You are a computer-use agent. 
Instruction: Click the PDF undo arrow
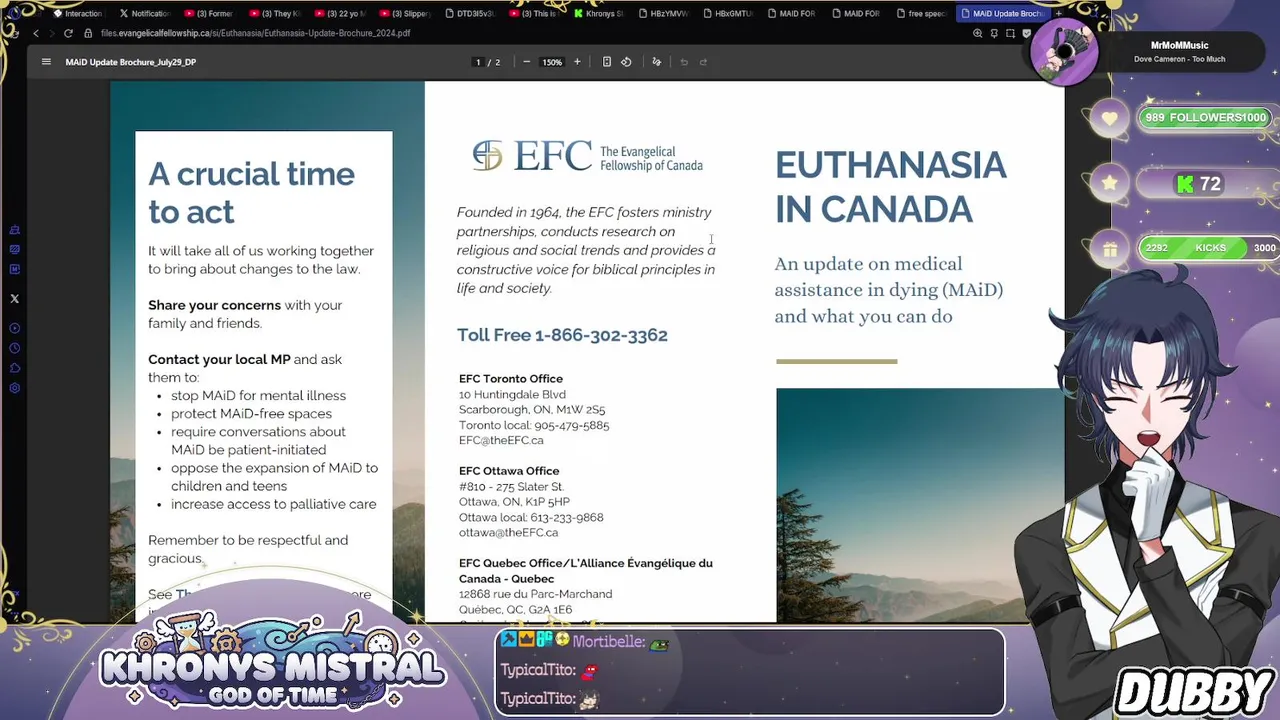tap(684, 62)
